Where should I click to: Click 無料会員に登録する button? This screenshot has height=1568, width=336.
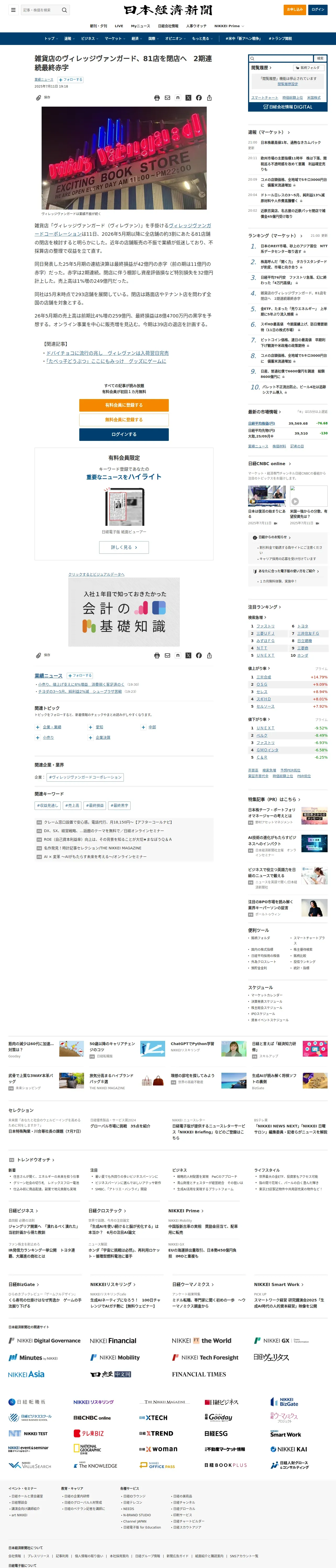coord(124,420)
